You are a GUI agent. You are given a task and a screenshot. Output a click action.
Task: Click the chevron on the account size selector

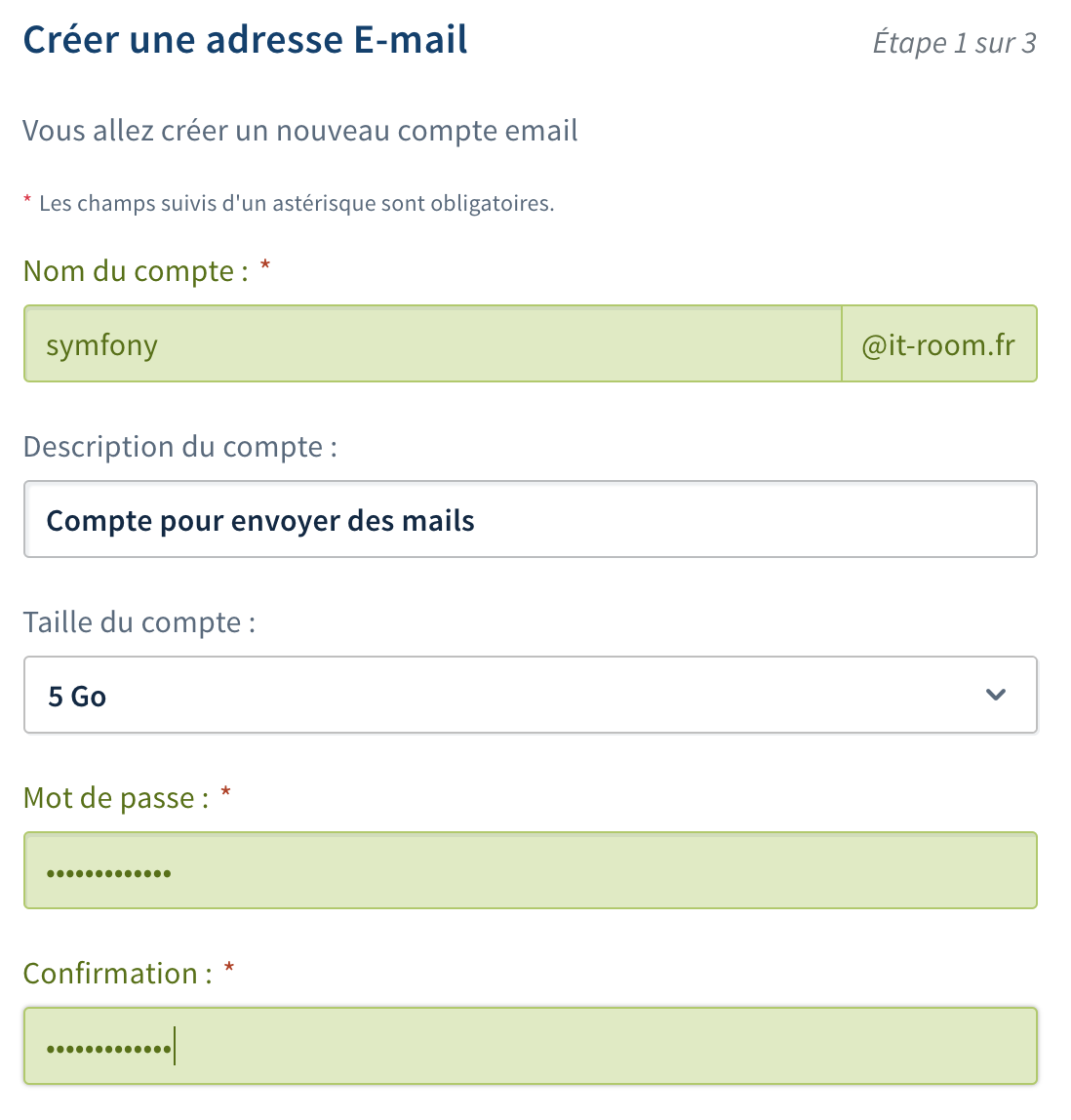(996, 695)
